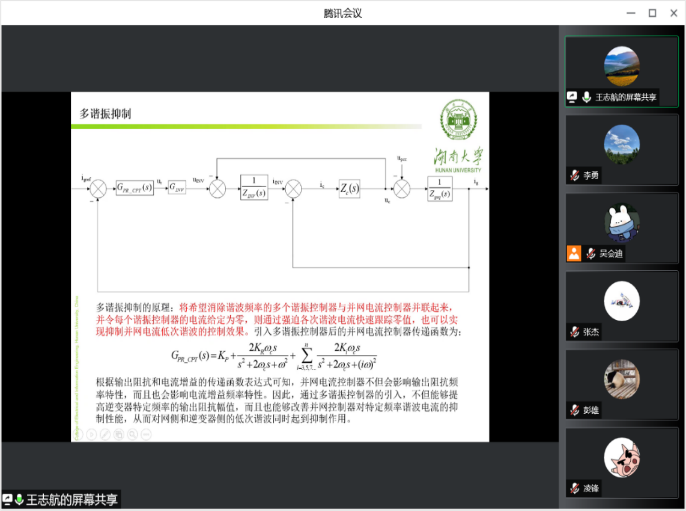
Task: Select 李勇 sky avatar thumbnail
Action: (621, 144)
